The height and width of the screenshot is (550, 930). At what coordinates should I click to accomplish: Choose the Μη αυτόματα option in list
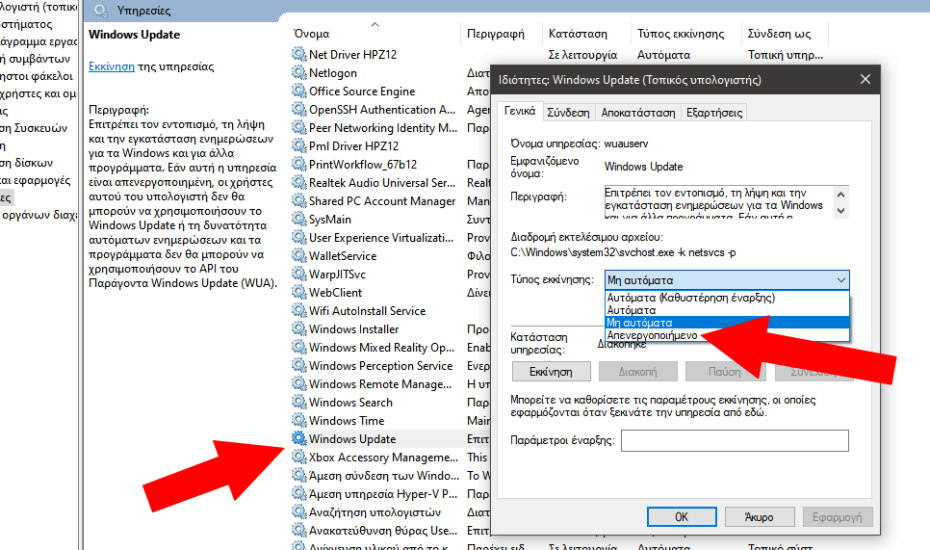pos(727,323)
